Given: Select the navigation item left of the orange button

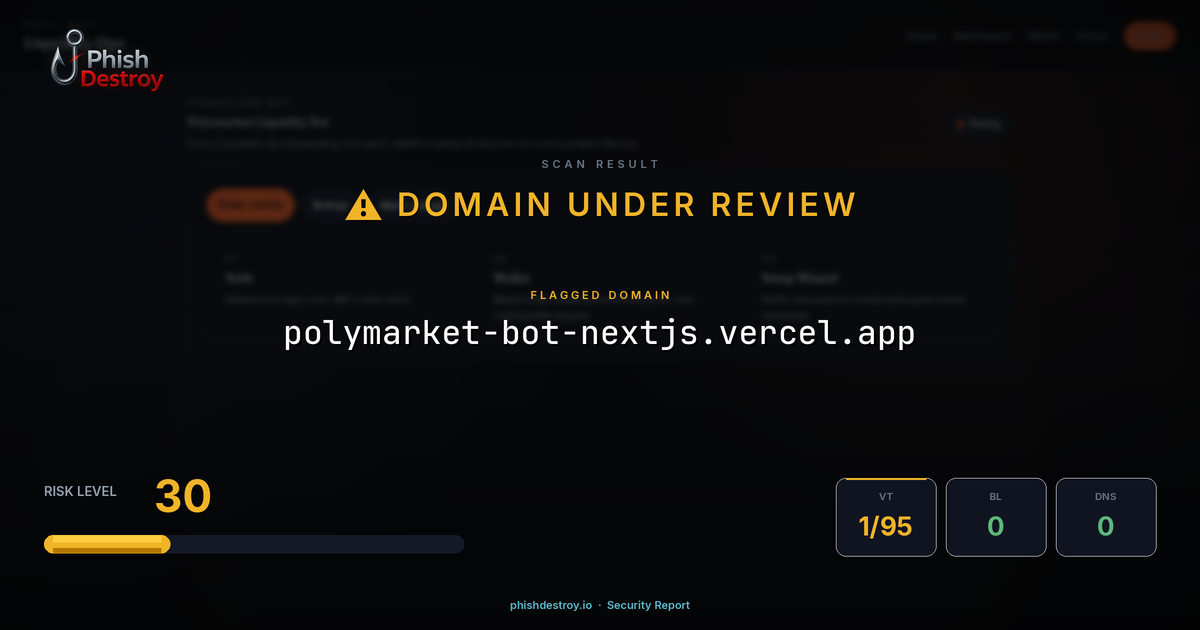Looking at the screenshot, I should click(x=1092, y=36).
